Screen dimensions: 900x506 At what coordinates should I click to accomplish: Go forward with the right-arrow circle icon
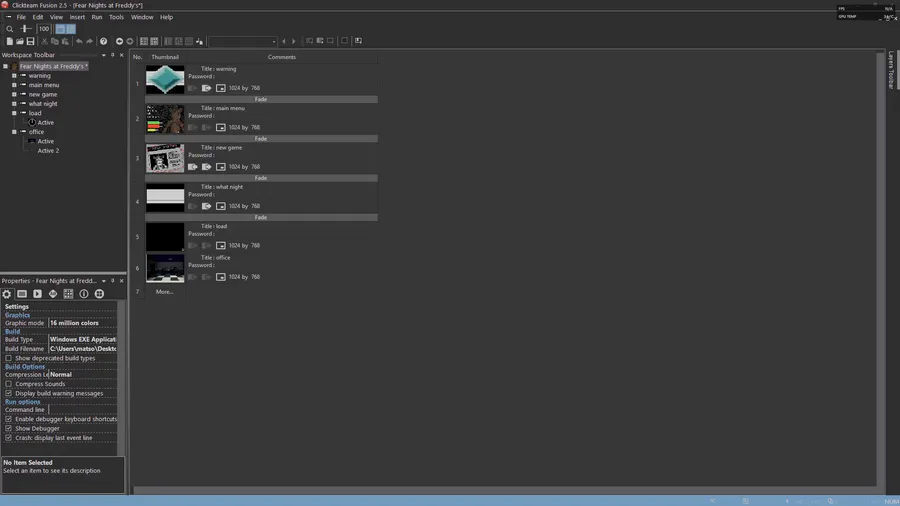pos(130,41)
